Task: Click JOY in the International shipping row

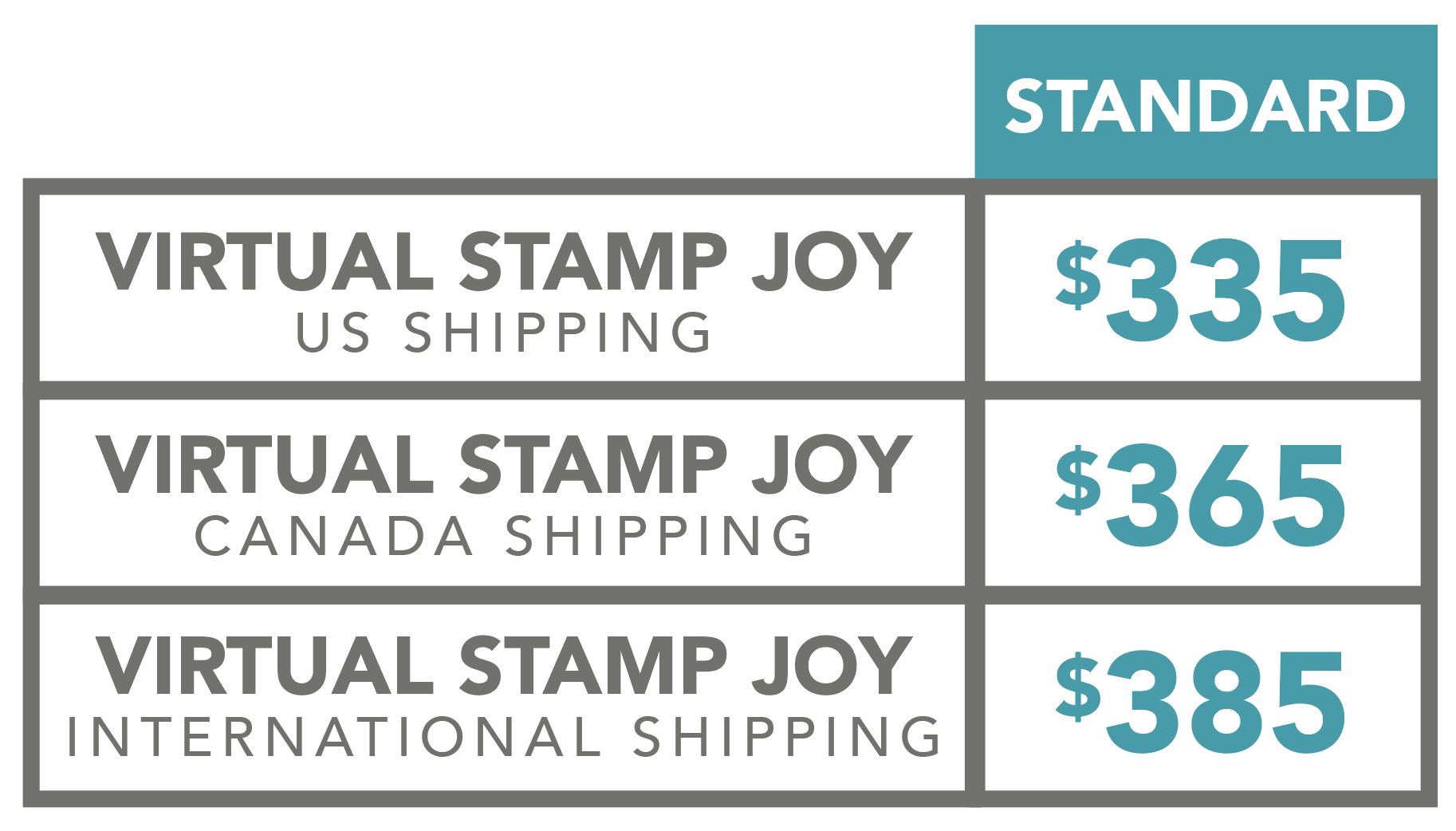Action: tap(832, 665)
